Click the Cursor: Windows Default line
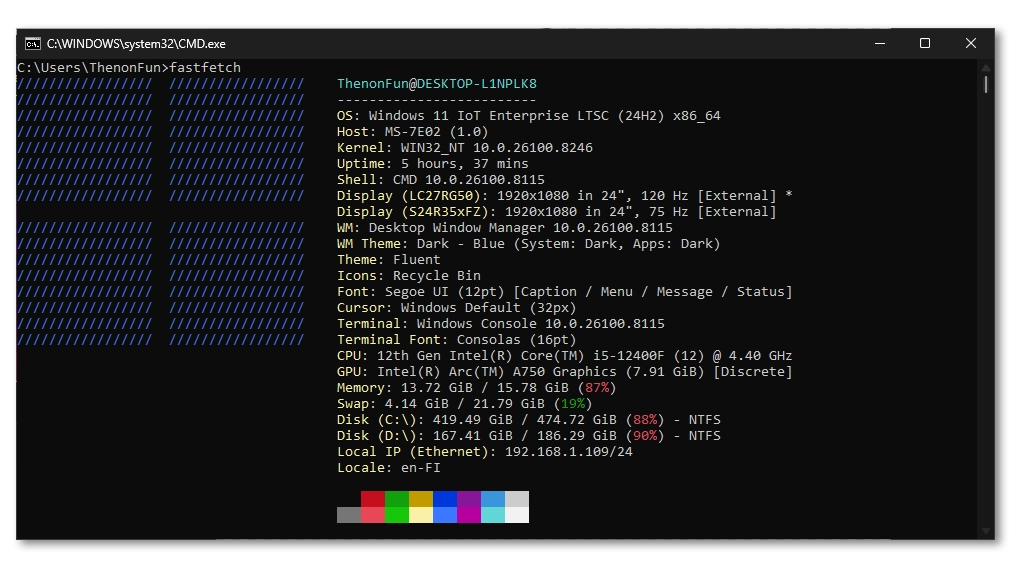Viewport: 1012px width, 577px height. [456, 307]
